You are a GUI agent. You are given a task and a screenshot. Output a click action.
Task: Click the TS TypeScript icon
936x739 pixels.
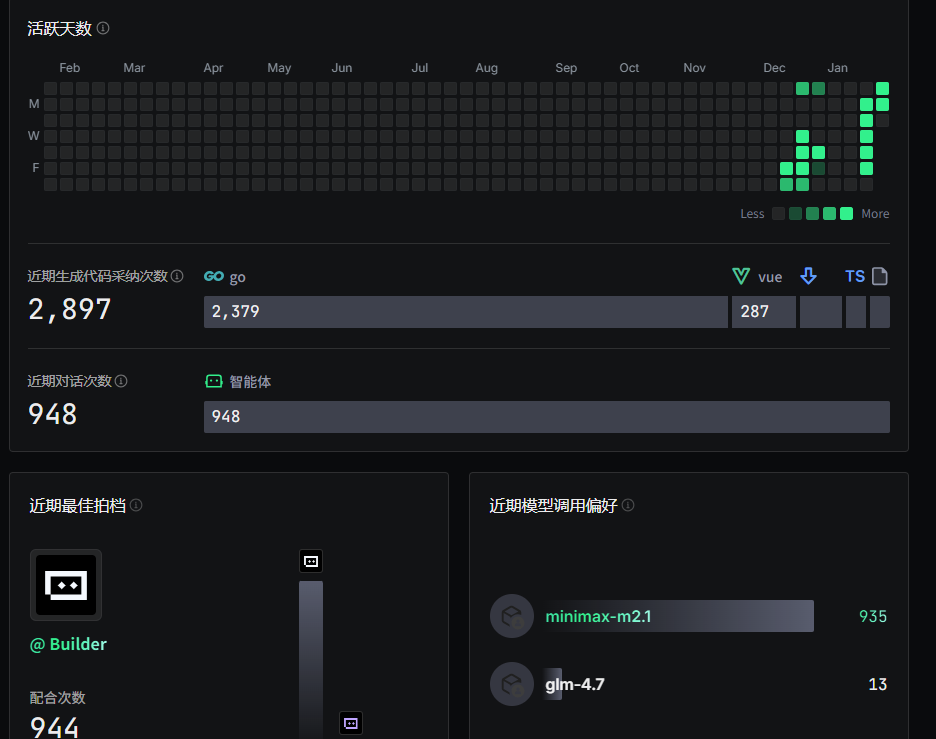[x=855, y=277]
